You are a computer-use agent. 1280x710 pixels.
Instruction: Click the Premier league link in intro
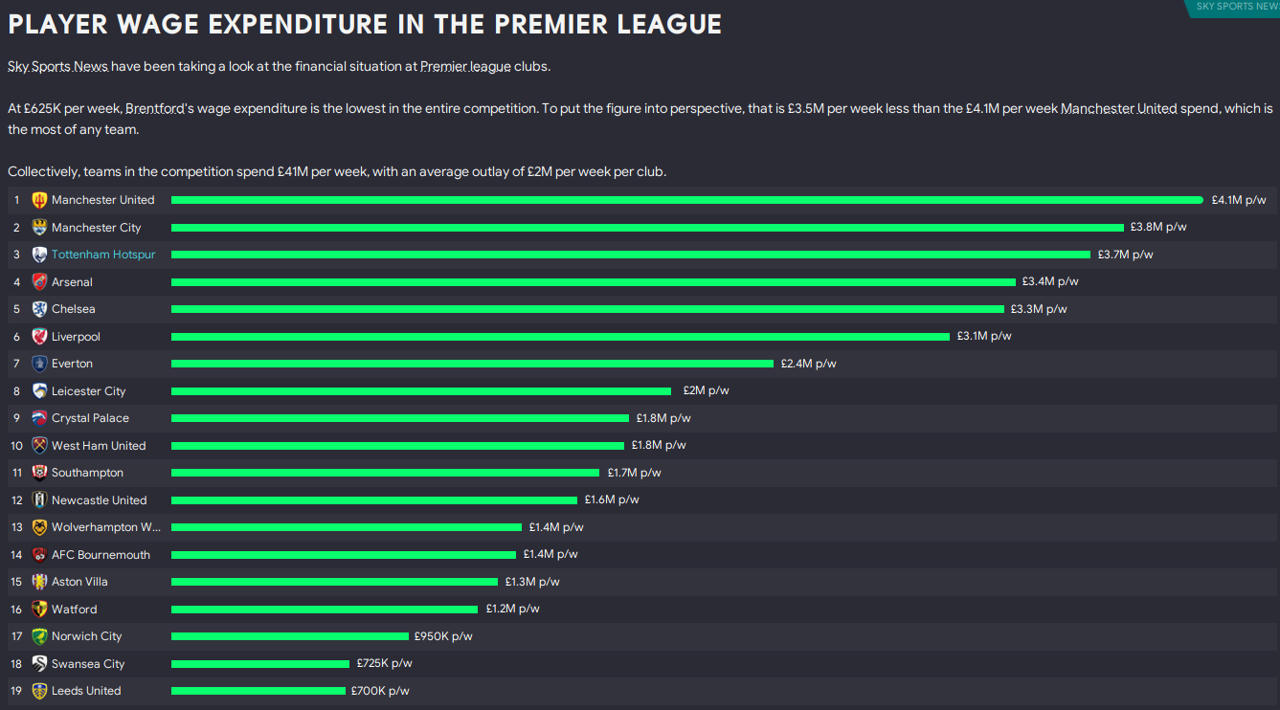pos(465,67)
